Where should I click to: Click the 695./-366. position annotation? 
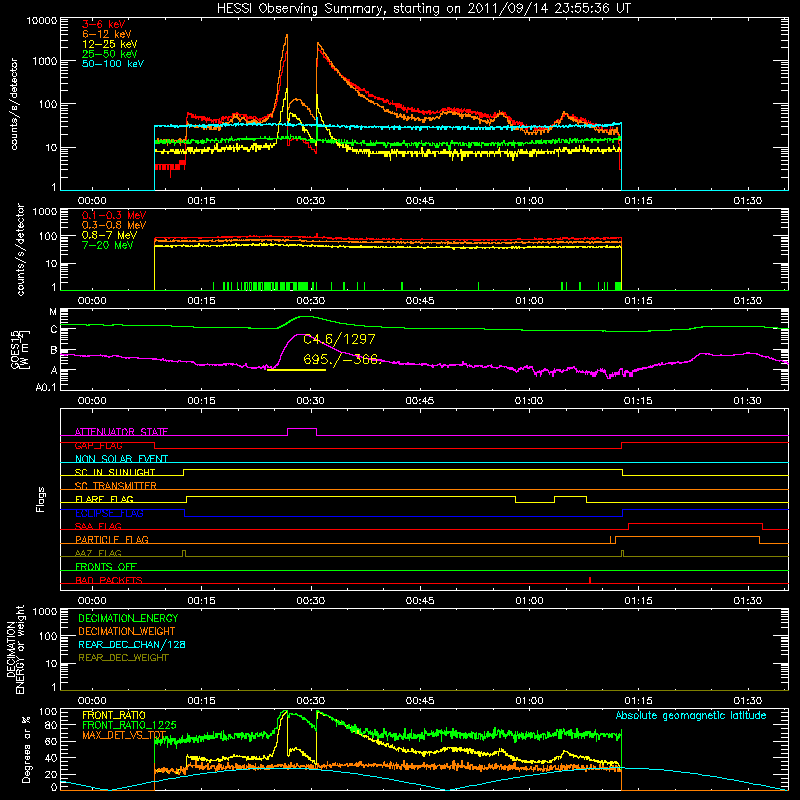tap(340, 359)
